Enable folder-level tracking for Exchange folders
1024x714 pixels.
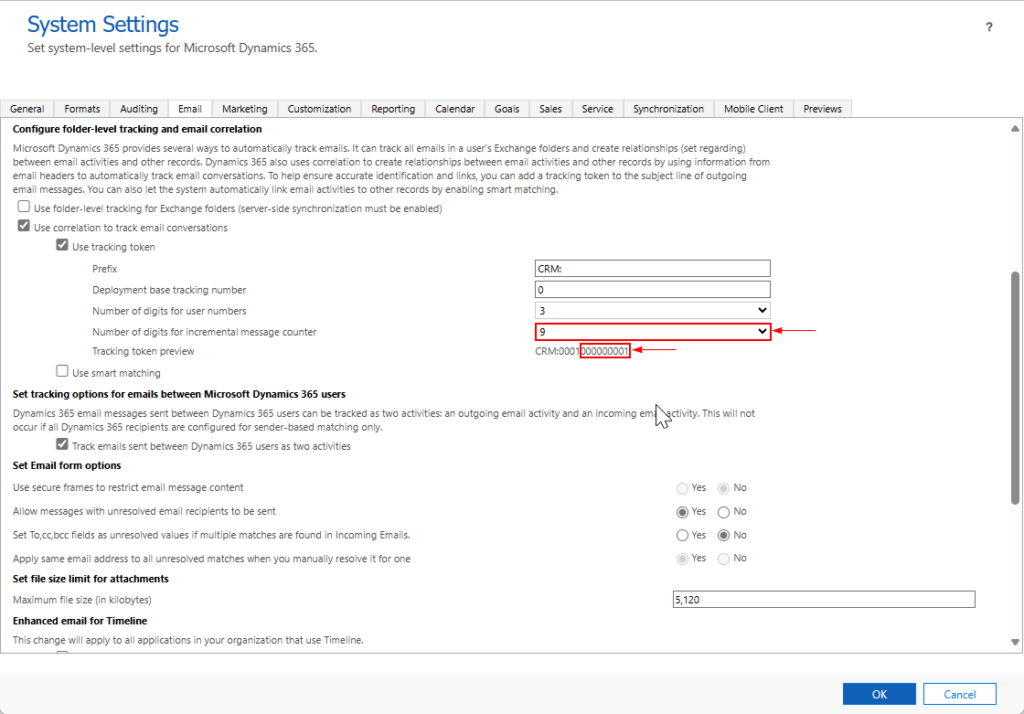coord(23,207)
